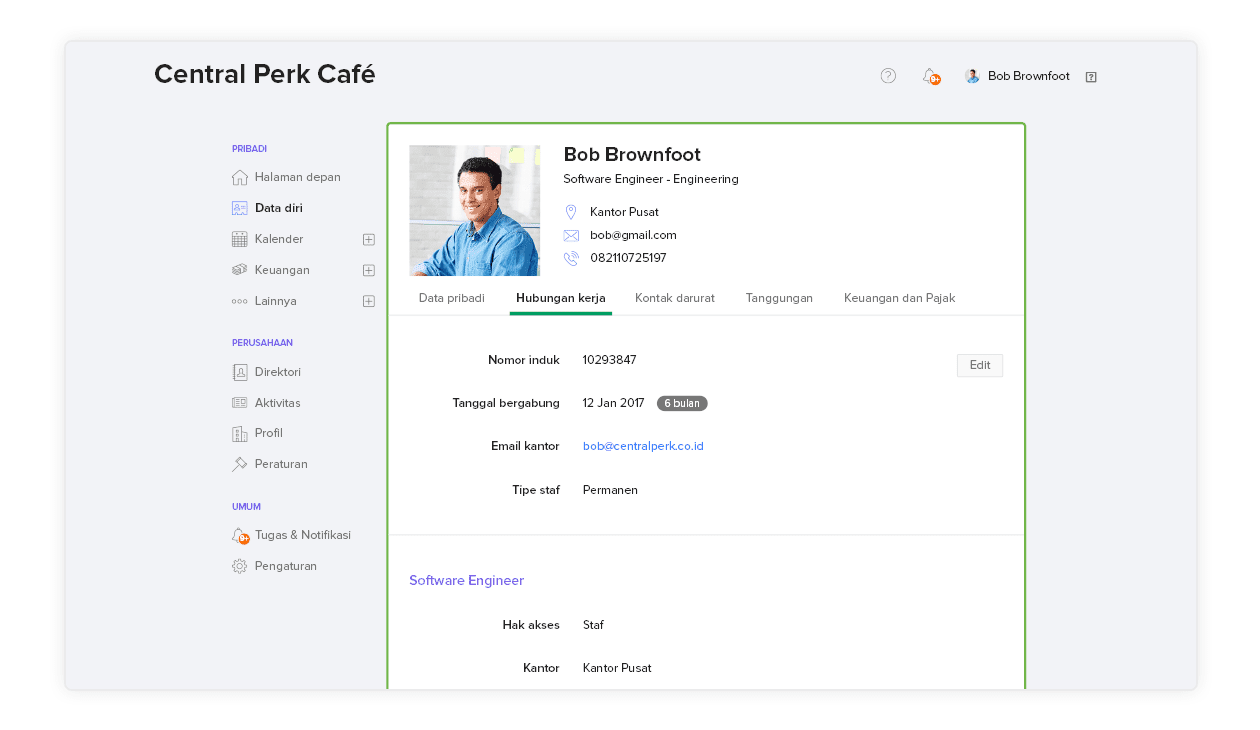
Task: Open Peraturan in the sidebar
Action: tap(281, 464)
